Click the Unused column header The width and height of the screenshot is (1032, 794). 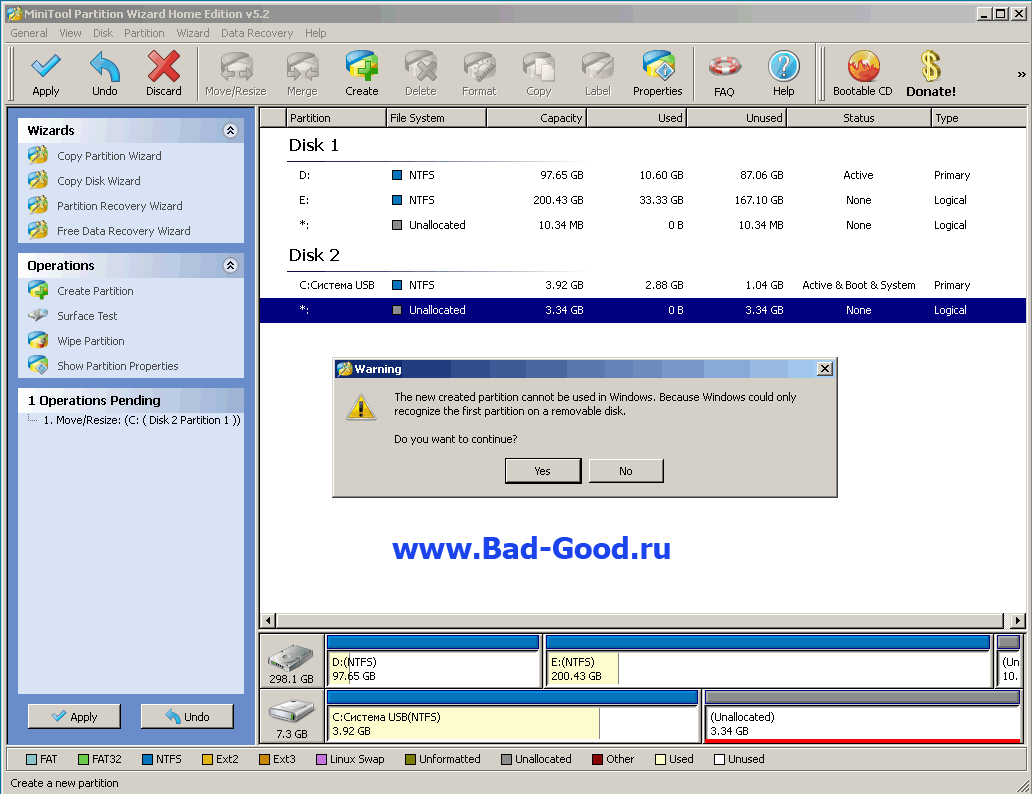tap(736, 118)
